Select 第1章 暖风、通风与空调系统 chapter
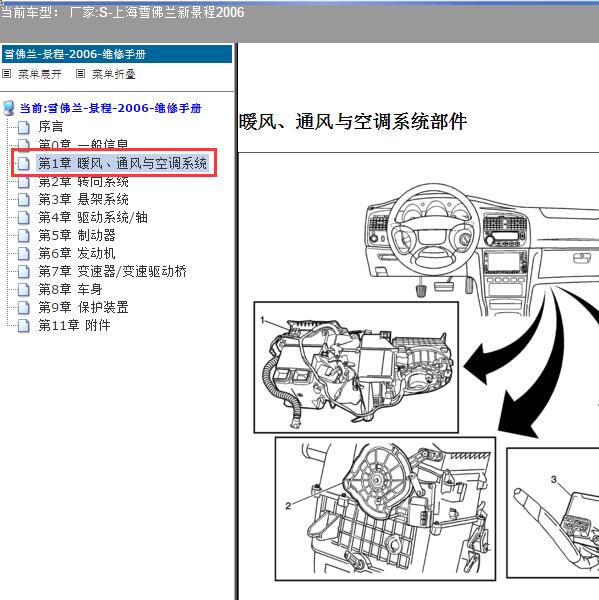The height and width of the screenshot is (600, 599). 122,163
